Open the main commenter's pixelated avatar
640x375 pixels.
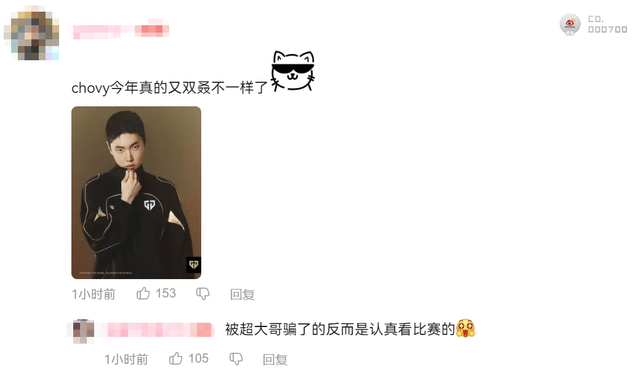[31, 34]
